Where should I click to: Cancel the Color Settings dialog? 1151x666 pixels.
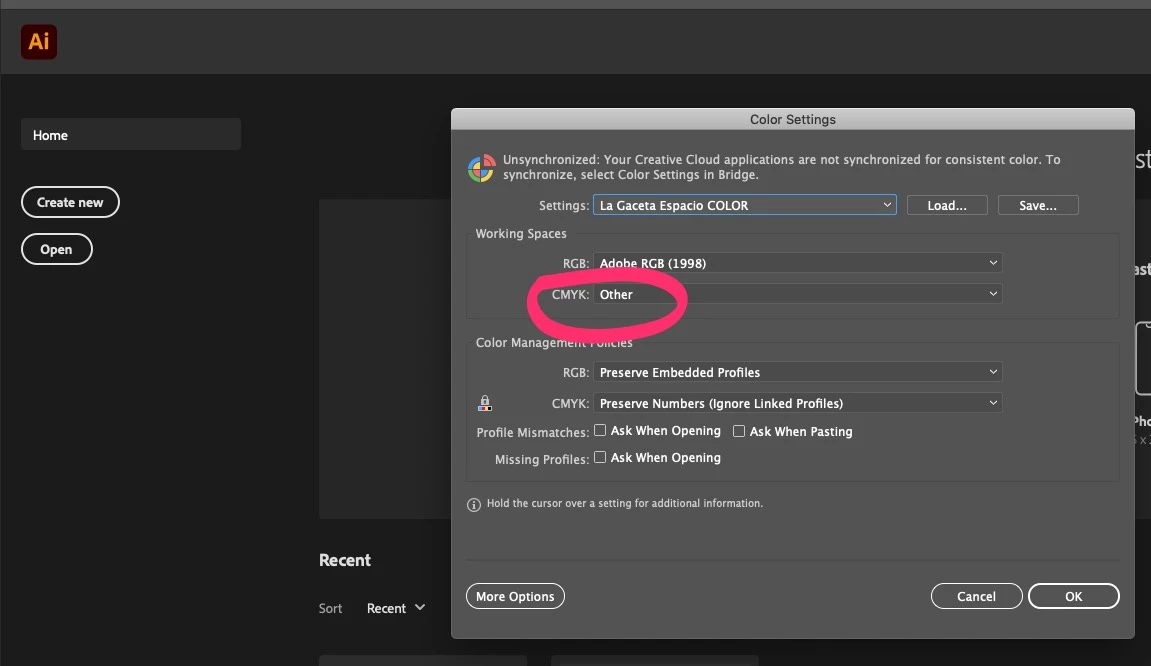click(x=976, y=596)
